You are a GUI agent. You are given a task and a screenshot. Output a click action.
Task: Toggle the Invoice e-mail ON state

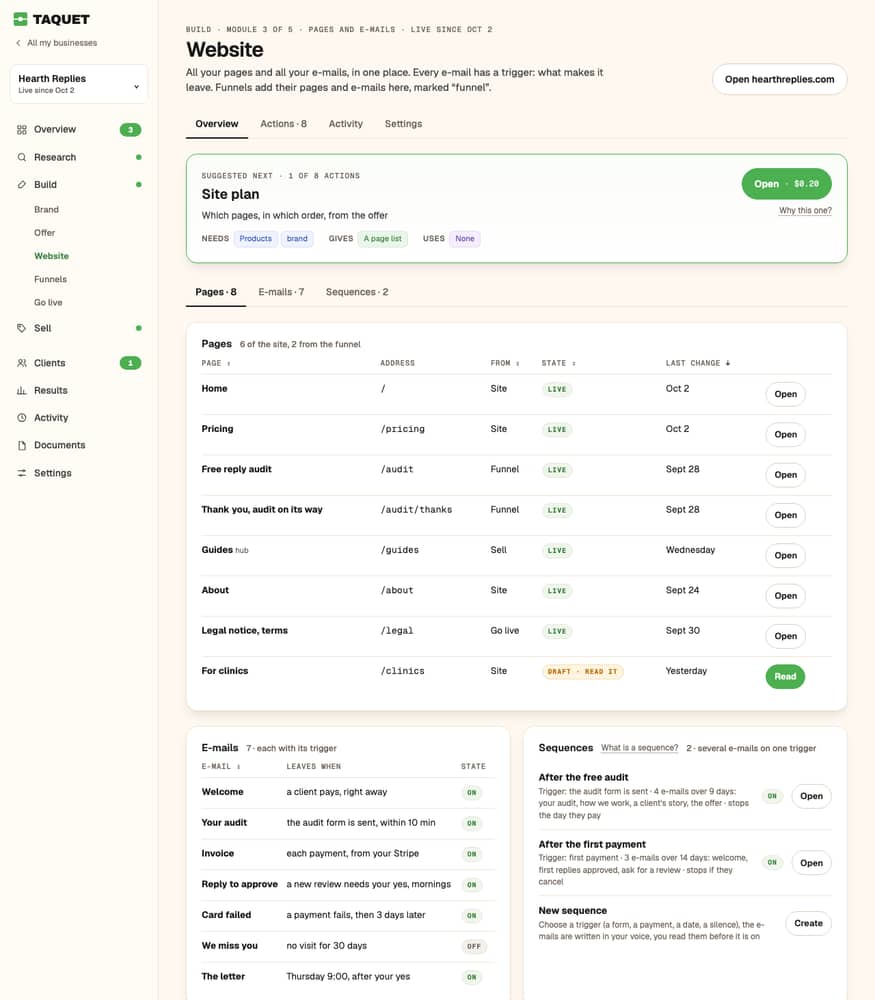point(471,854)
